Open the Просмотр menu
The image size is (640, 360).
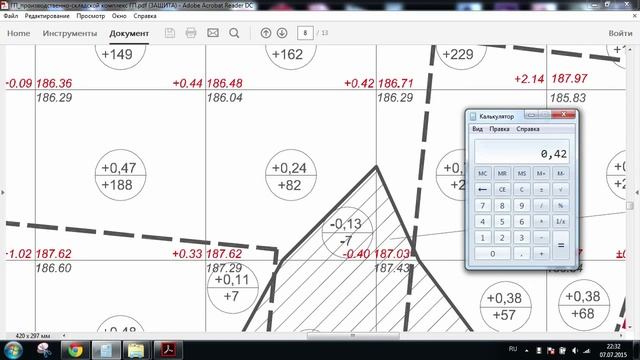[91, 16]
